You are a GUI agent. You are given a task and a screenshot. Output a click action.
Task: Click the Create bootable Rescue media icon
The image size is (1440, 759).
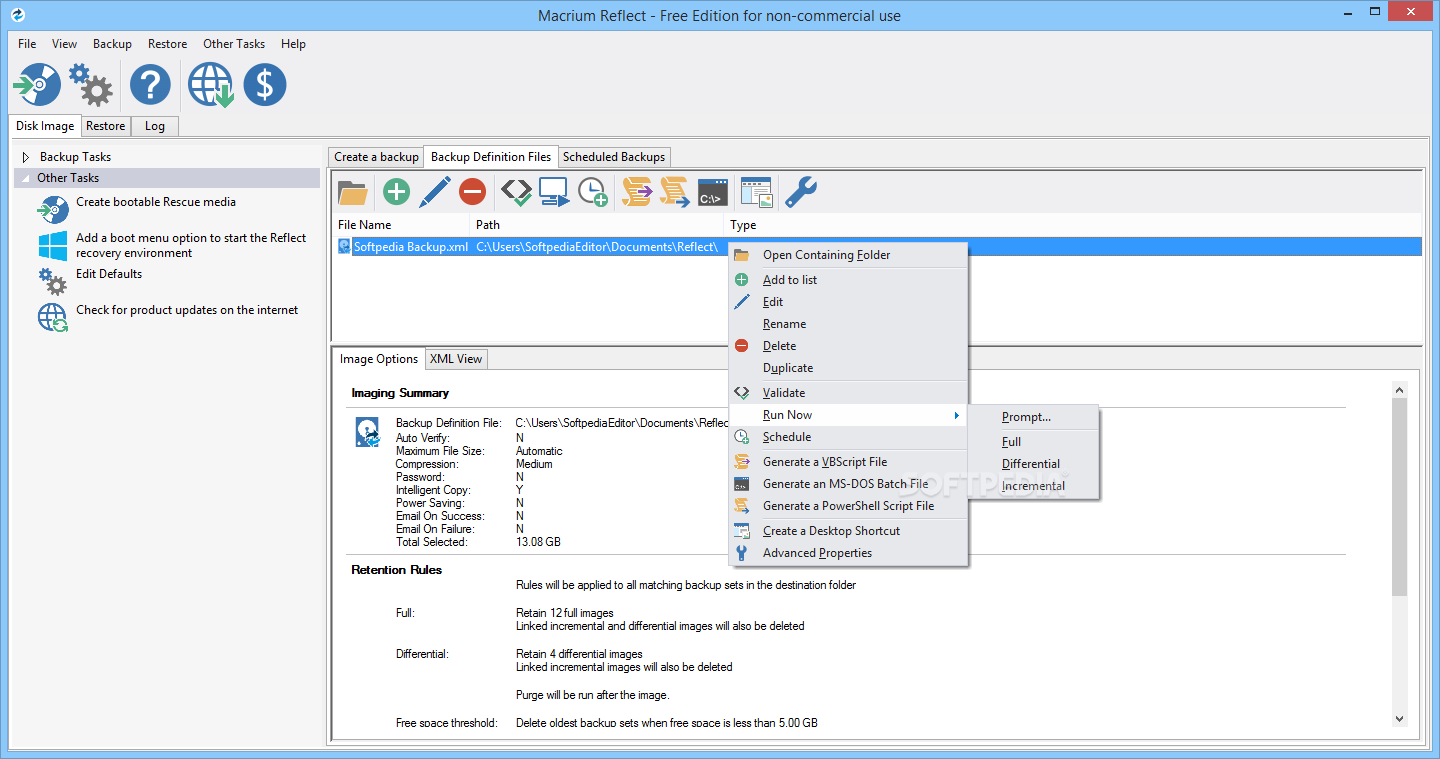point(52,209)
